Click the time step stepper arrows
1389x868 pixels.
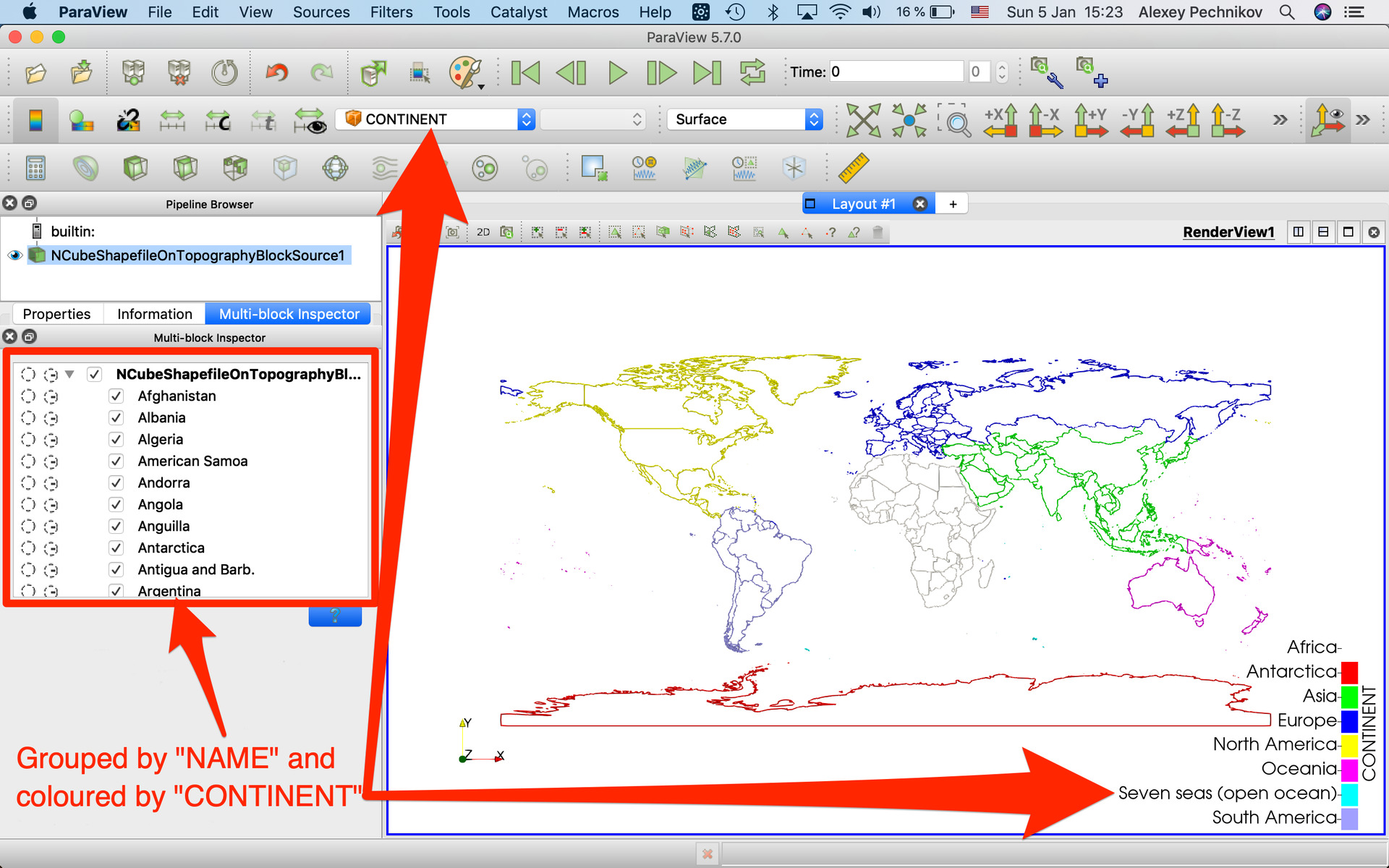tap(1002, 72)
